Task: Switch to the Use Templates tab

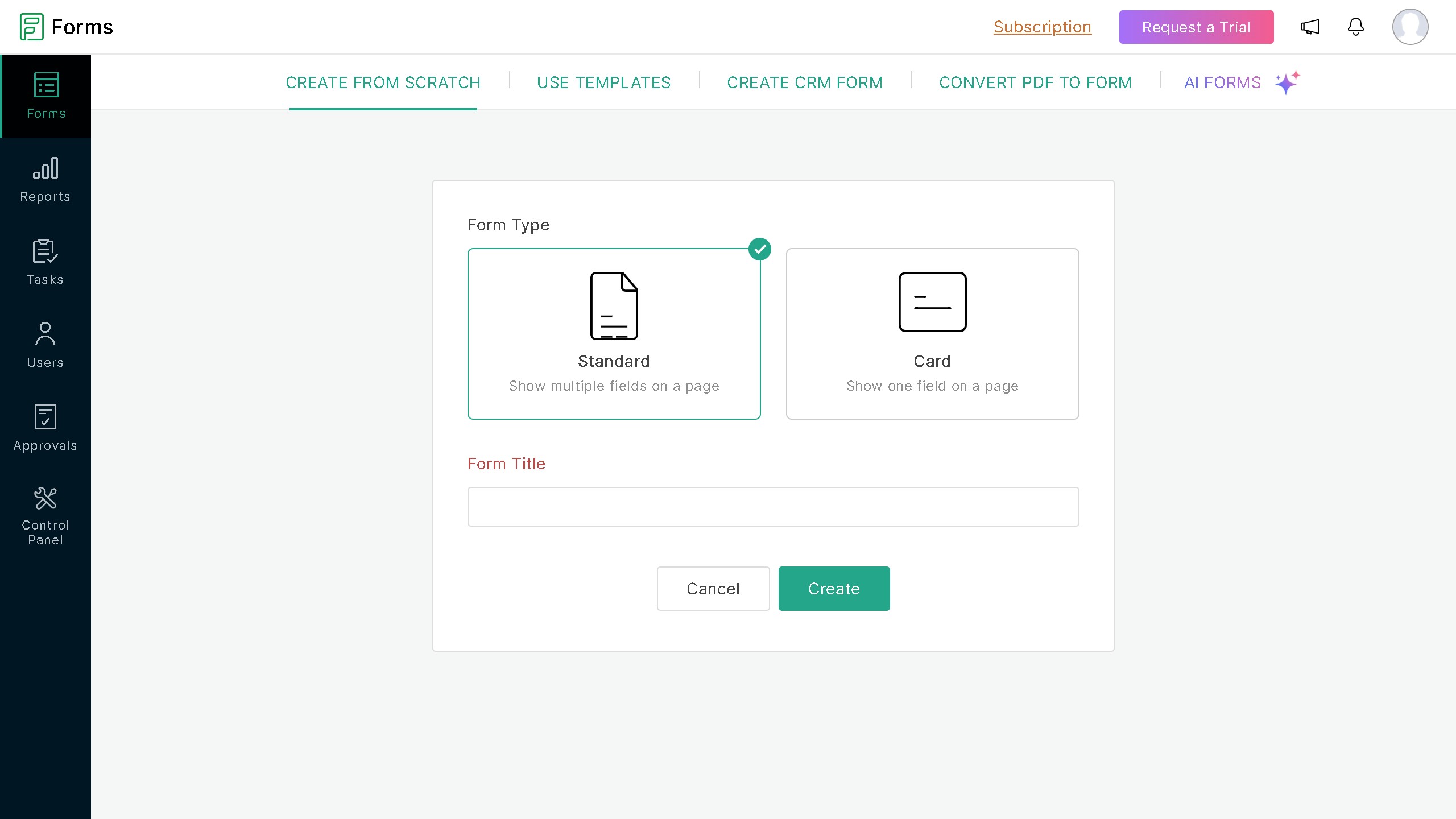Action: [x=603, y=82]
